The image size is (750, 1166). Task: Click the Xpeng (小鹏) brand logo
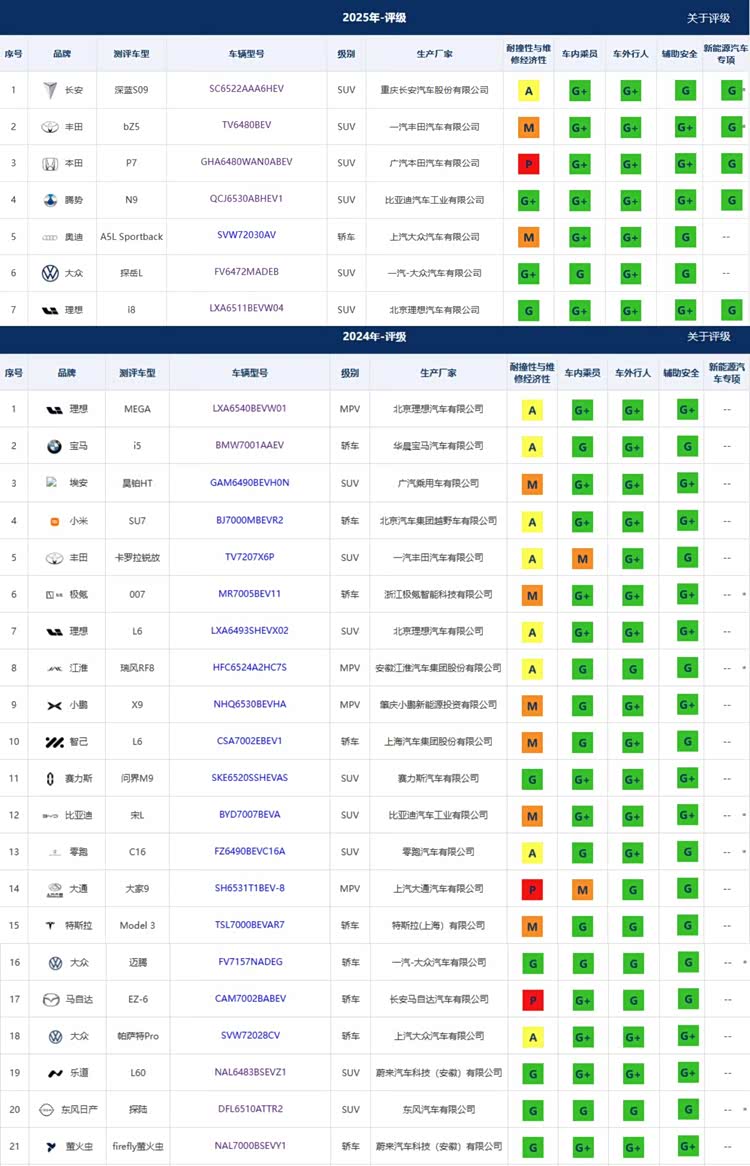(x=54, y=705)
